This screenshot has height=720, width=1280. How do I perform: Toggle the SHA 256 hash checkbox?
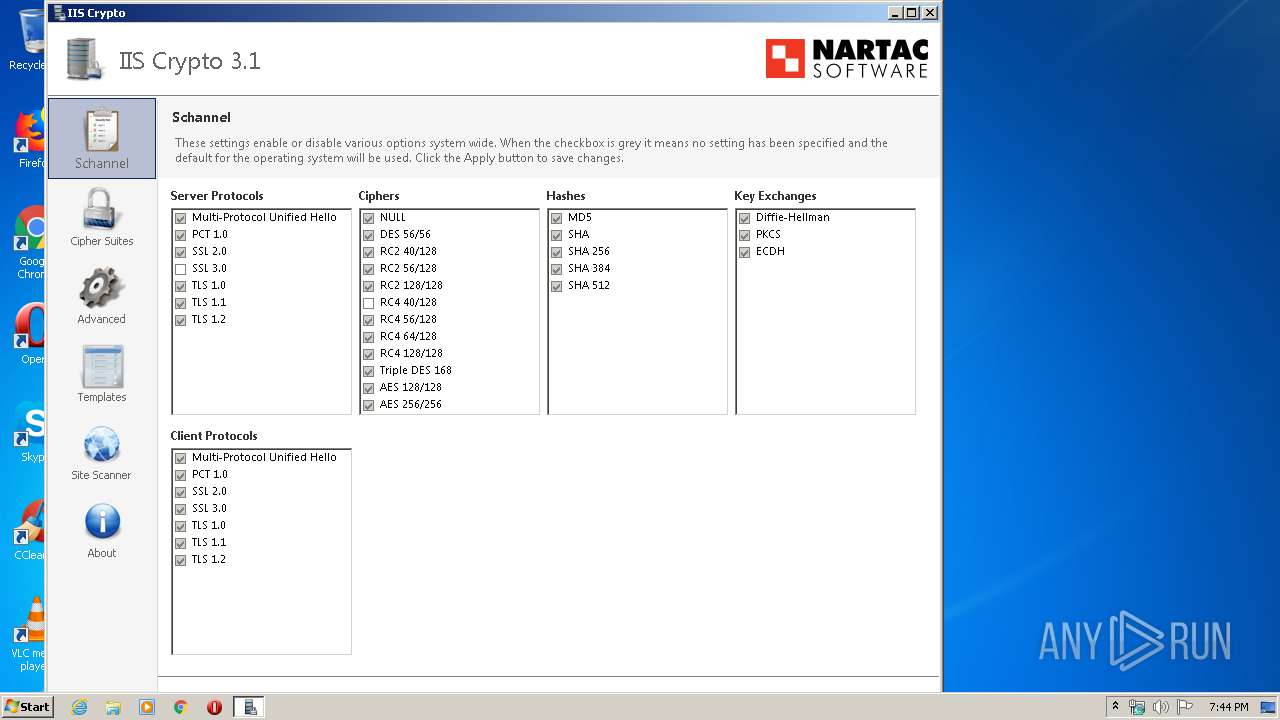(x=557, y=252)
